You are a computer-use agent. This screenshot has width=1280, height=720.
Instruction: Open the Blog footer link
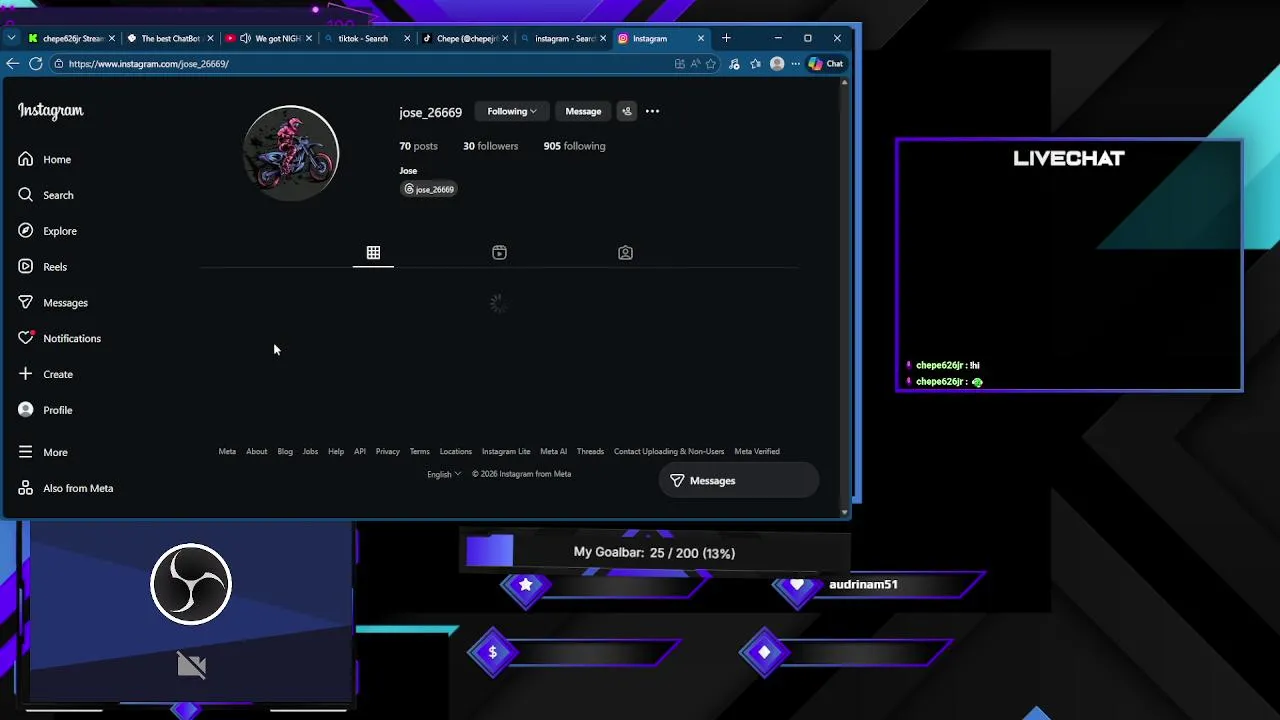(x=285, y=451)
